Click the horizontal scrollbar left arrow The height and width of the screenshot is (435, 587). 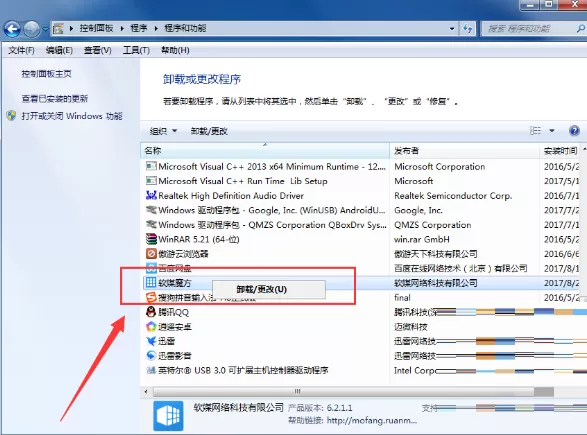[x=146, y=392]
